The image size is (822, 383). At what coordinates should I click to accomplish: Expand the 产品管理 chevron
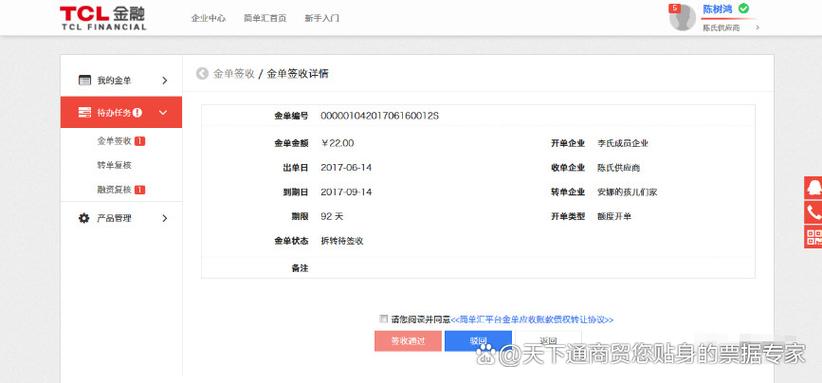pos(165,218)
